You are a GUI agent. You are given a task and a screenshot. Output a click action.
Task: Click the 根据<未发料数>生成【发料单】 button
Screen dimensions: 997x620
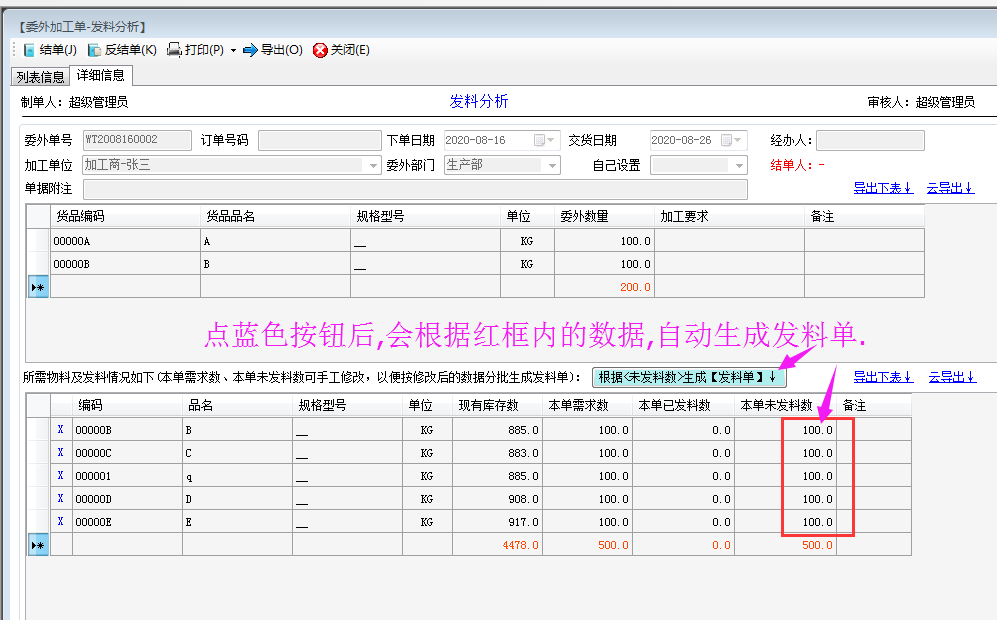[689, 377]
